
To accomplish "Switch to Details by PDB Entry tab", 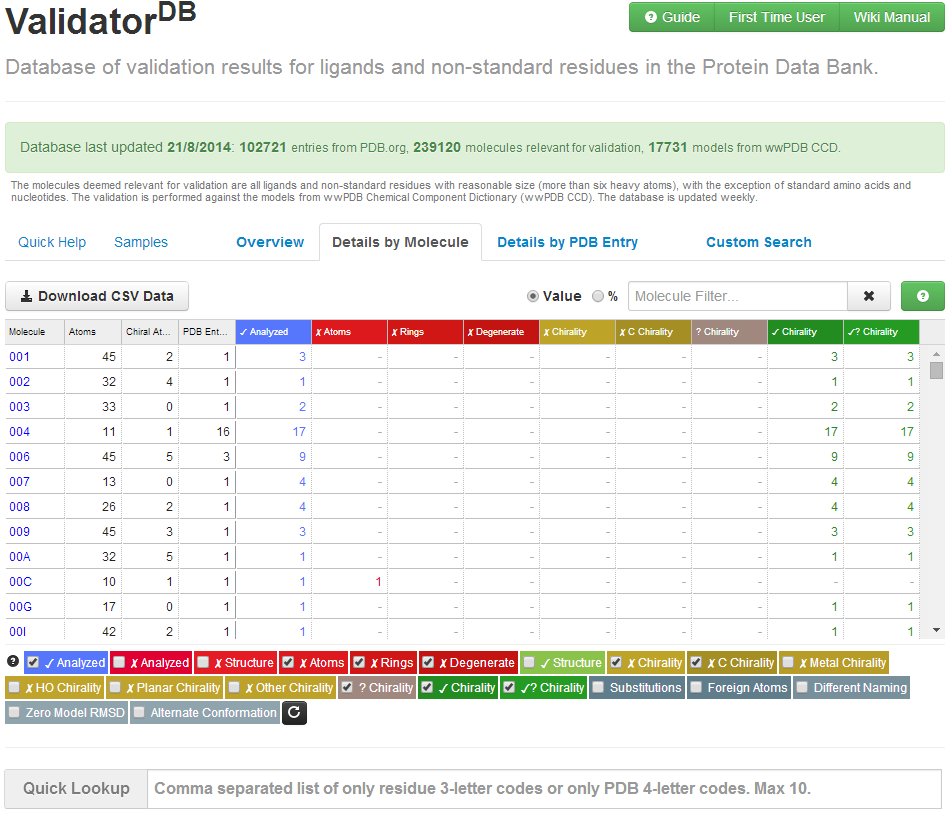I will click(x=568, y=242).
